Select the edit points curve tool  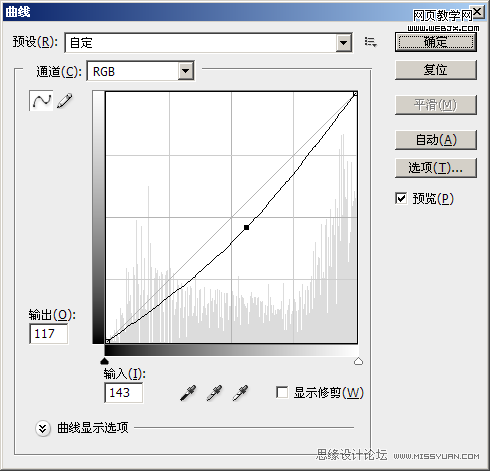click(41, 100)
